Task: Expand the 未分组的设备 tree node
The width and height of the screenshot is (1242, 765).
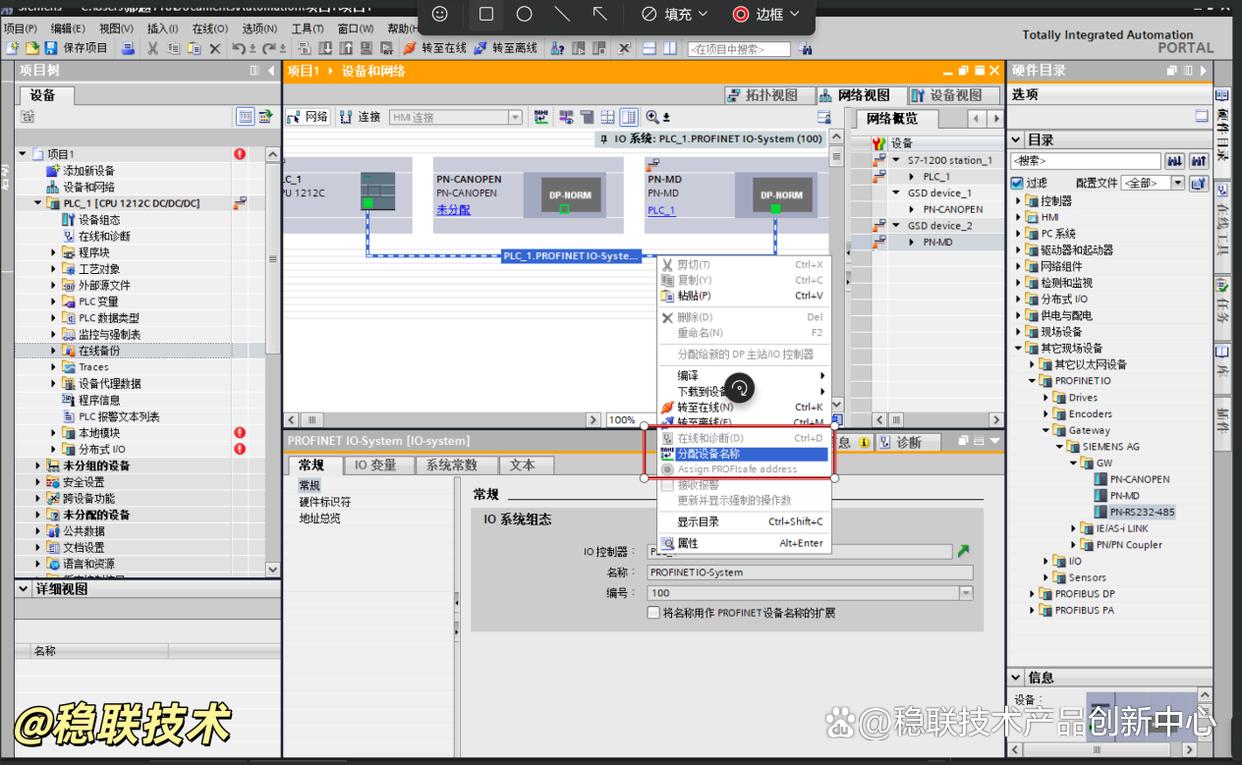Action: pyautogui.click(x=38, y=466)
